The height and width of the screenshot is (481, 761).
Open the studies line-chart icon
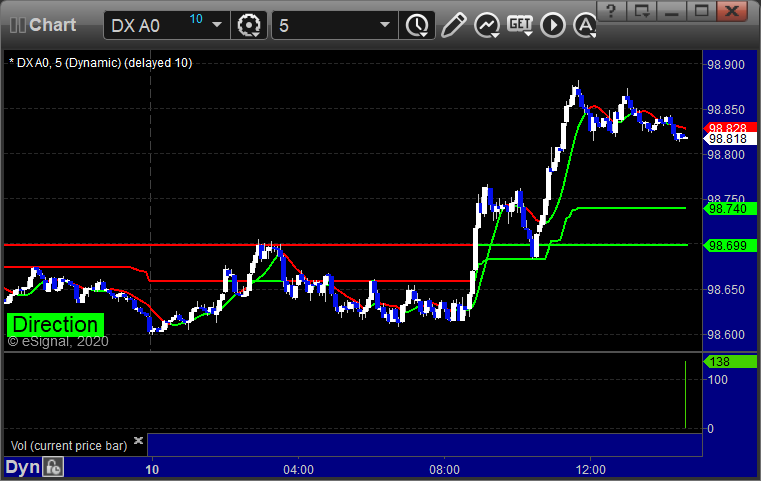(x=487, y=25)
